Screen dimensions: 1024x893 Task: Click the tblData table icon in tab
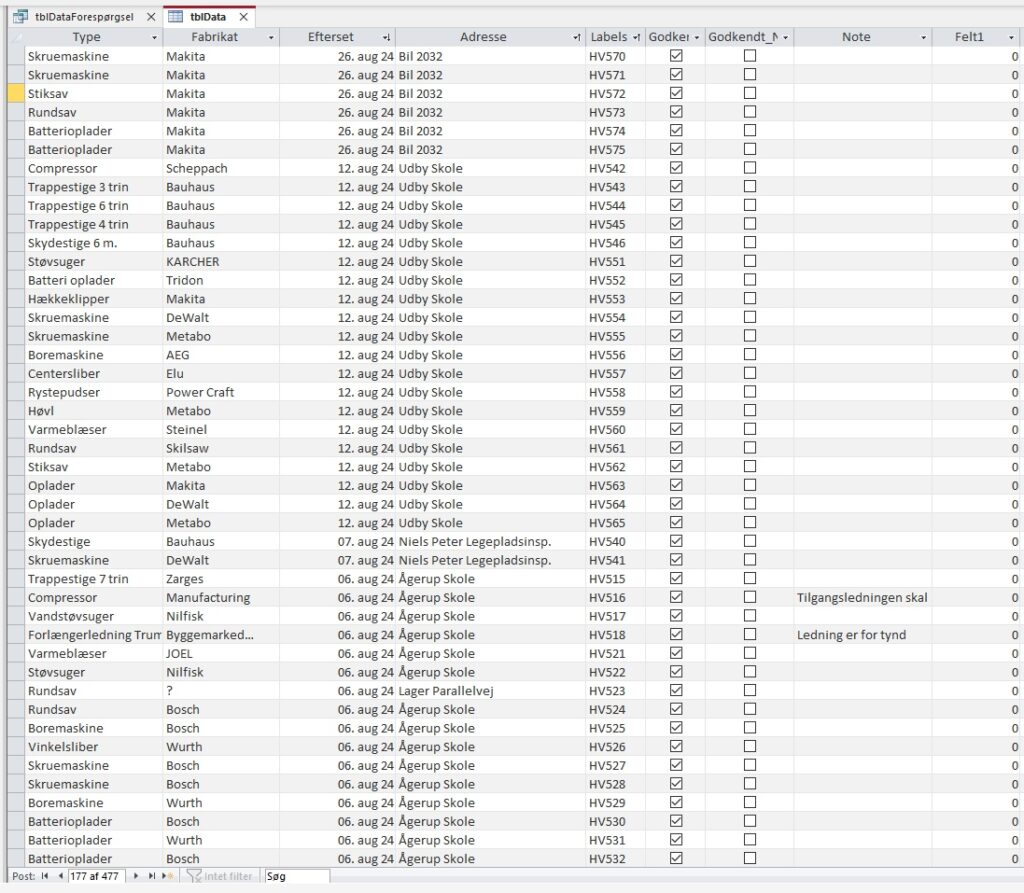pos(176,17)
